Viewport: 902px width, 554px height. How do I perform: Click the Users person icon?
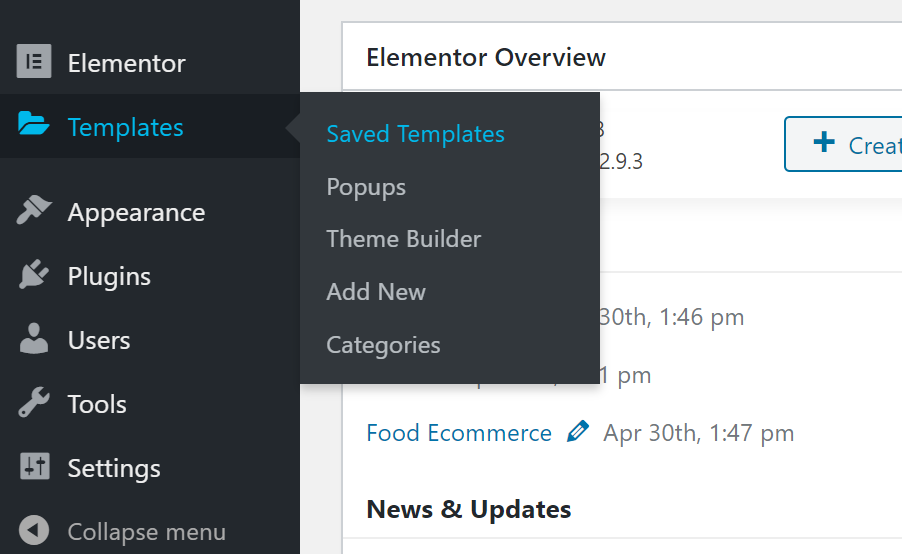[x=34, y=338]
